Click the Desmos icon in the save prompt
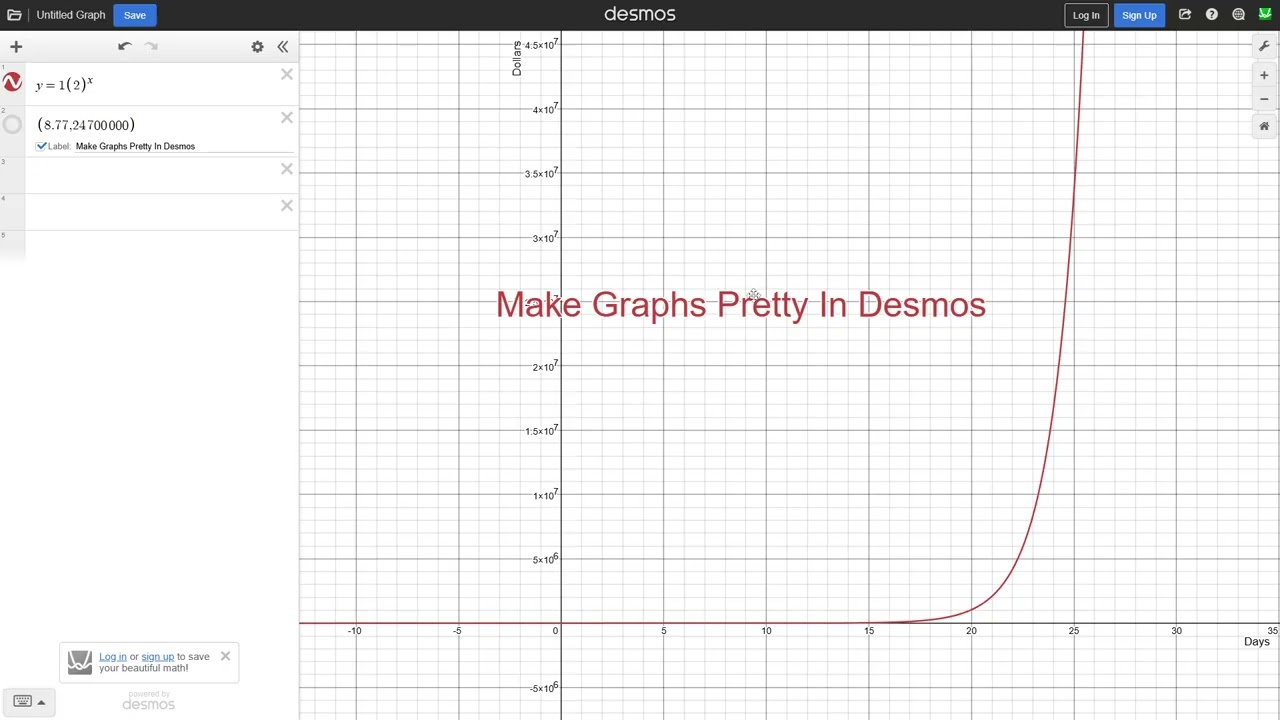This screenshot has width=1280, height=720. 80,662
